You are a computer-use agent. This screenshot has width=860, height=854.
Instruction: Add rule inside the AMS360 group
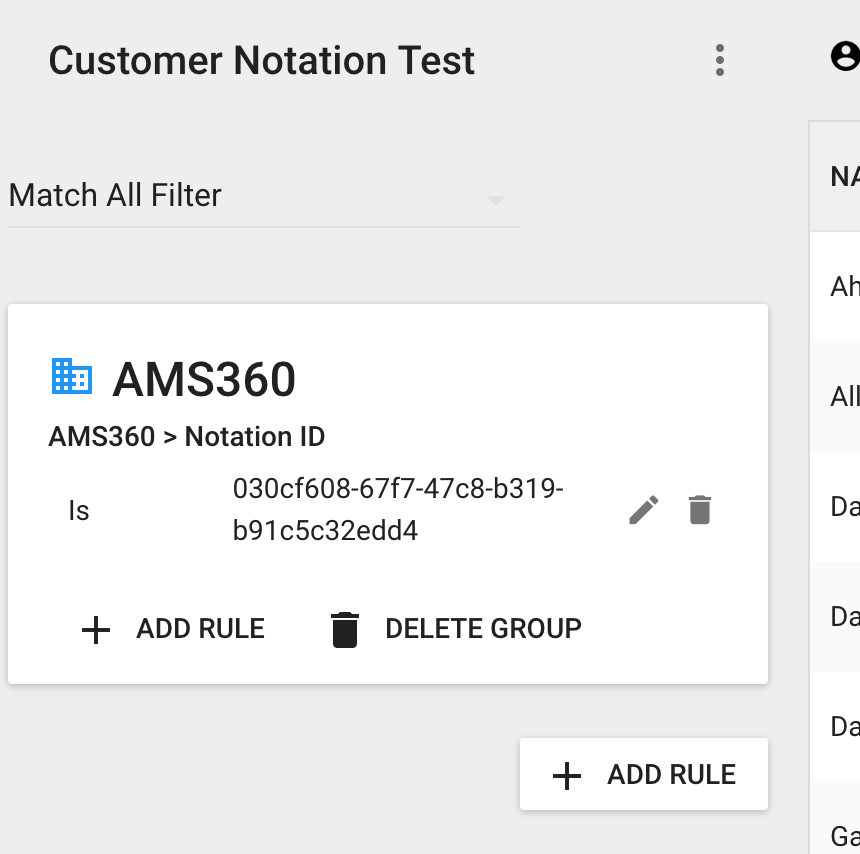coord(173,629)
